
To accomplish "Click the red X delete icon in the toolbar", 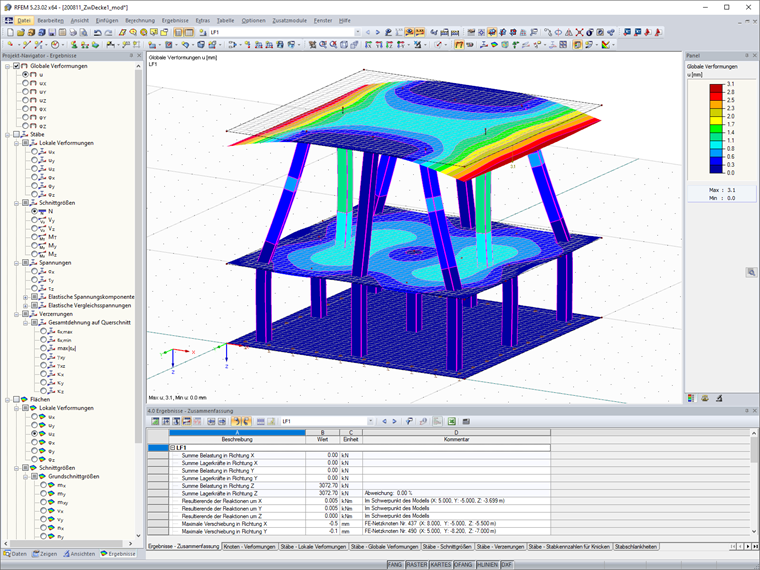I will point(579,32).
